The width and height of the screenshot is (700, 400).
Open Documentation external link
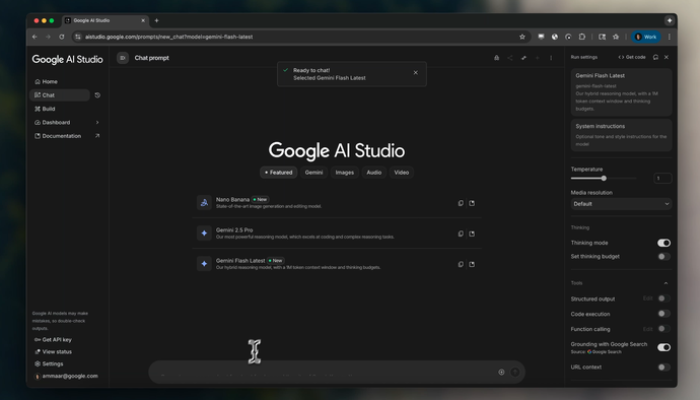coord(67,136)
